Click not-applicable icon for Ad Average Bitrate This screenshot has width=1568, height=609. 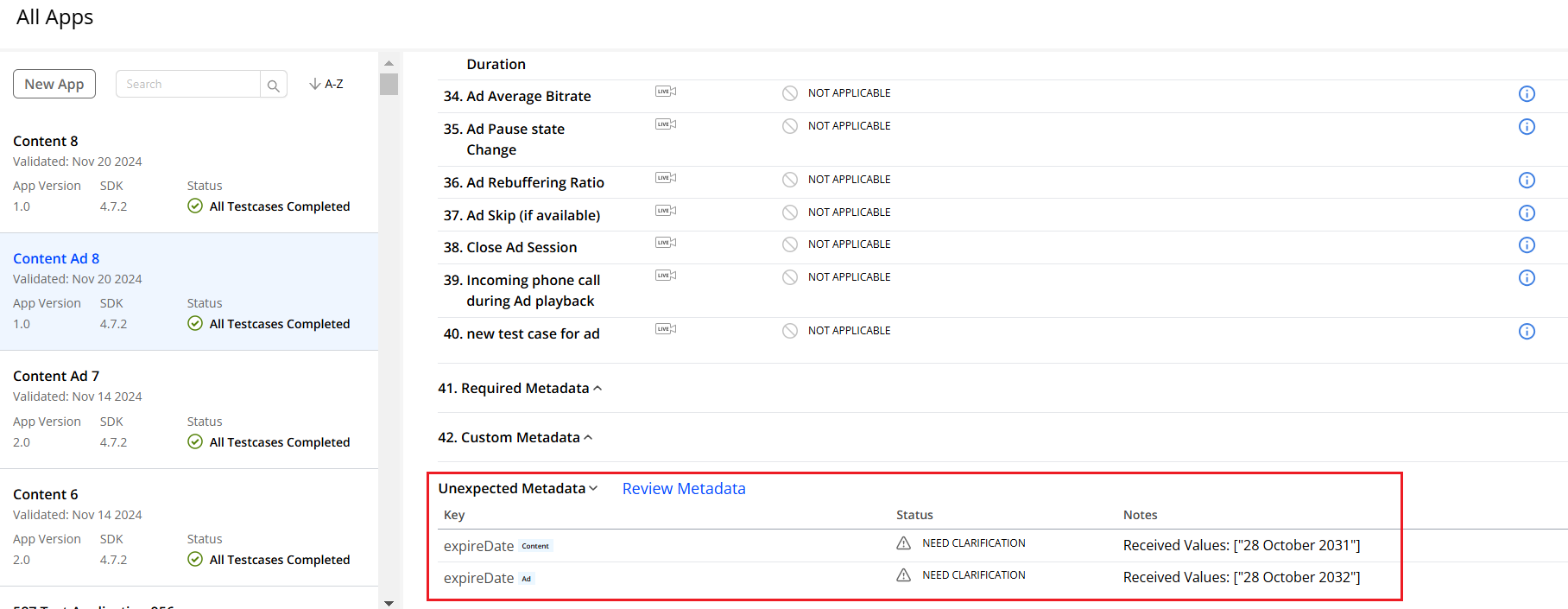pos(790,93)
